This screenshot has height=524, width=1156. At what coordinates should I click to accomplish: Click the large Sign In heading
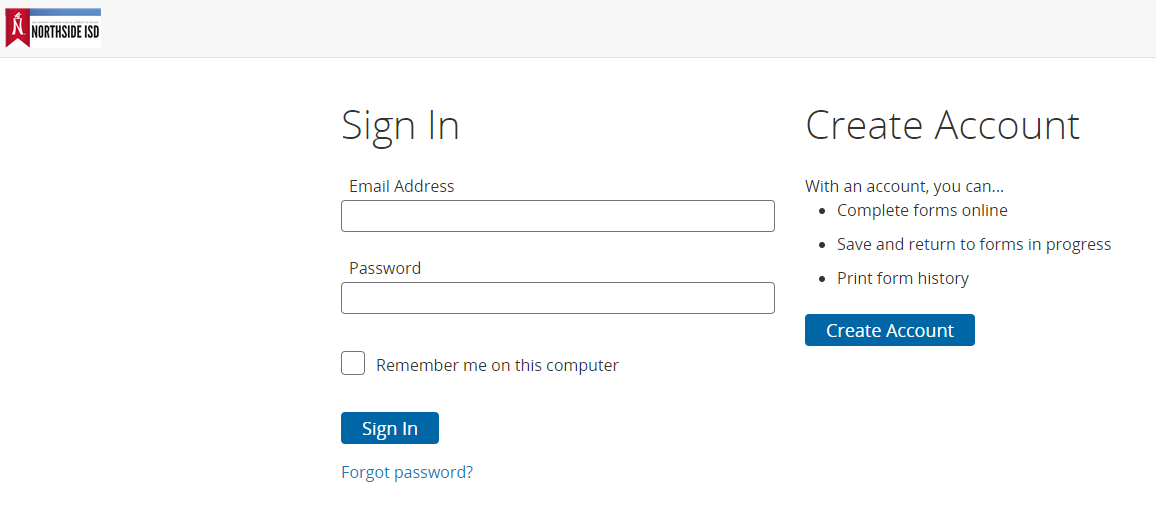(400, 126)
